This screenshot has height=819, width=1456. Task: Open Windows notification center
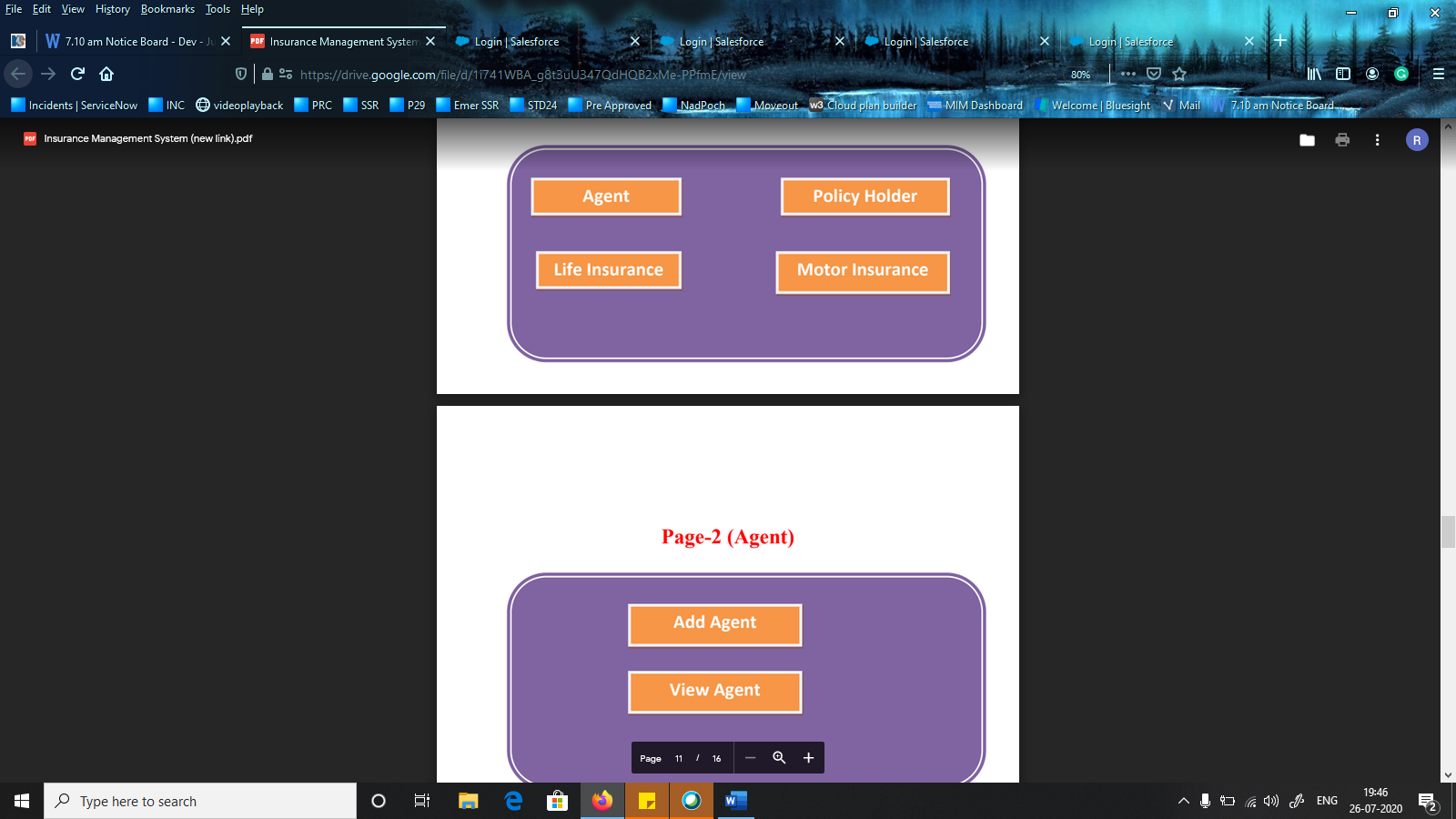pyautogui.click(x=1427, y=801)
